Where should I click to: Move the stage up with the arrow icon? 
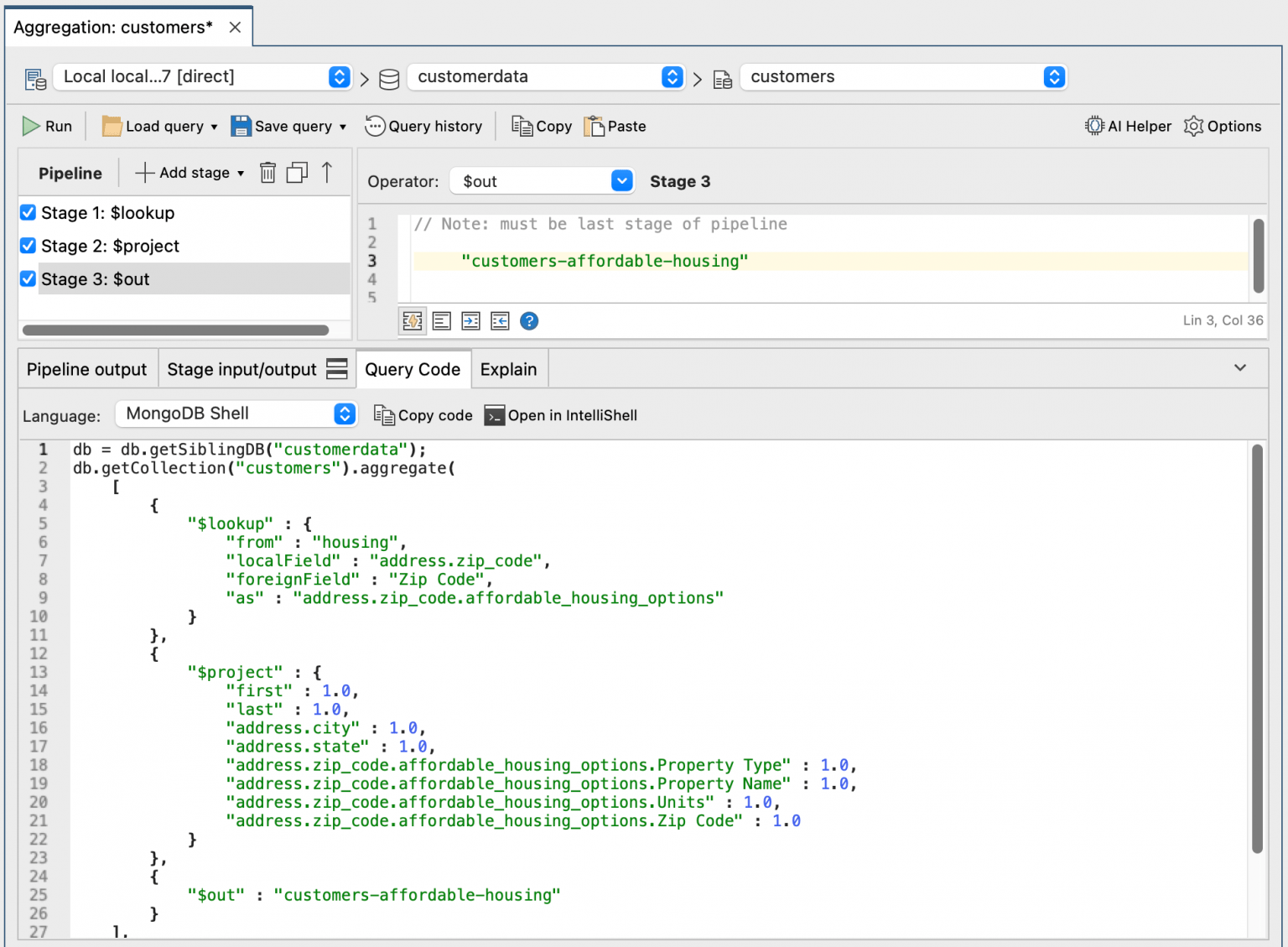pyautogui.click(x=327, y=173)
